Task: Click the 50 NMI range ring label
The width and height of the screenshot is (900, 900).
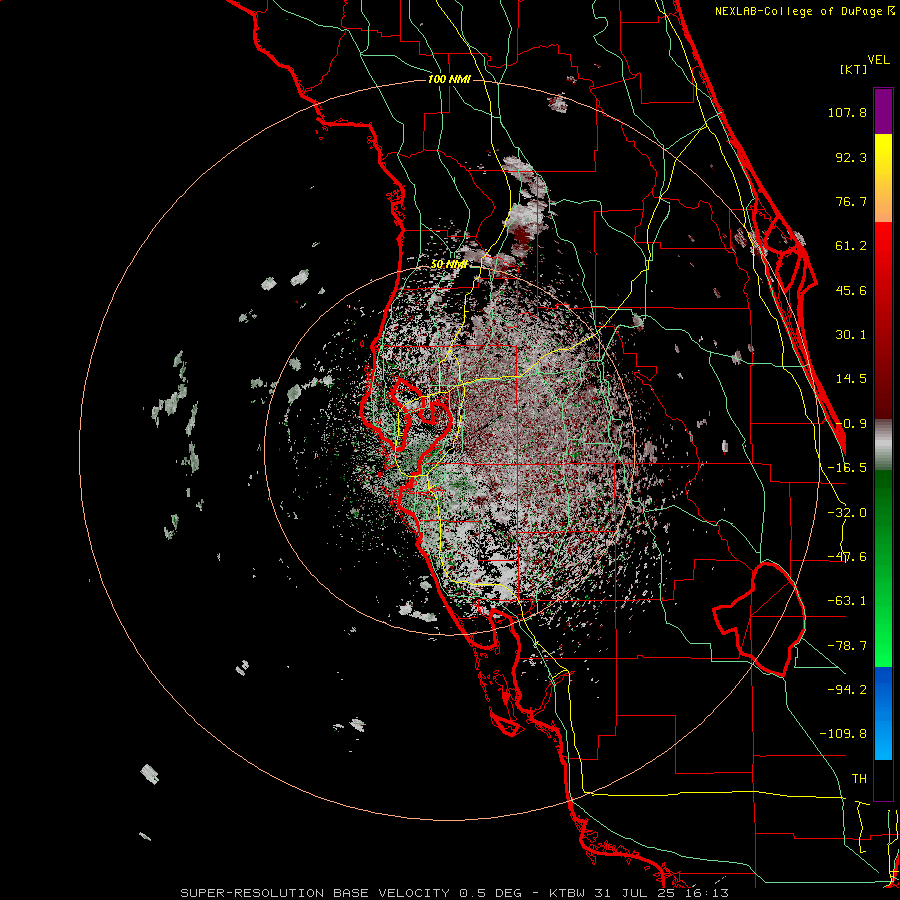Action: pyautogui.click(x=449, y=264)
